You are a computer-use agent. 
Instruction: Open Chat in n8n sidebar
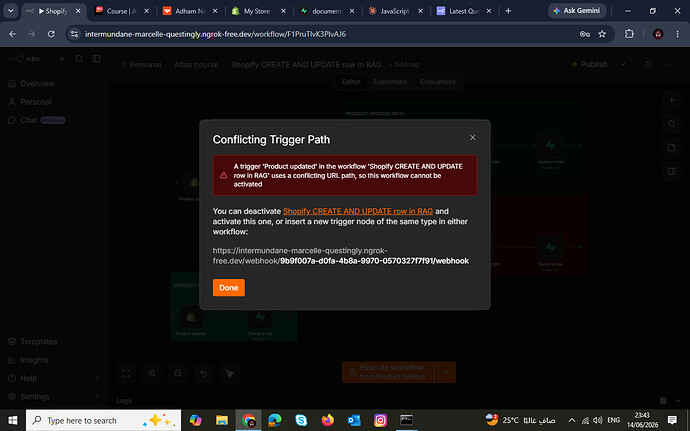tap(37, 120)
